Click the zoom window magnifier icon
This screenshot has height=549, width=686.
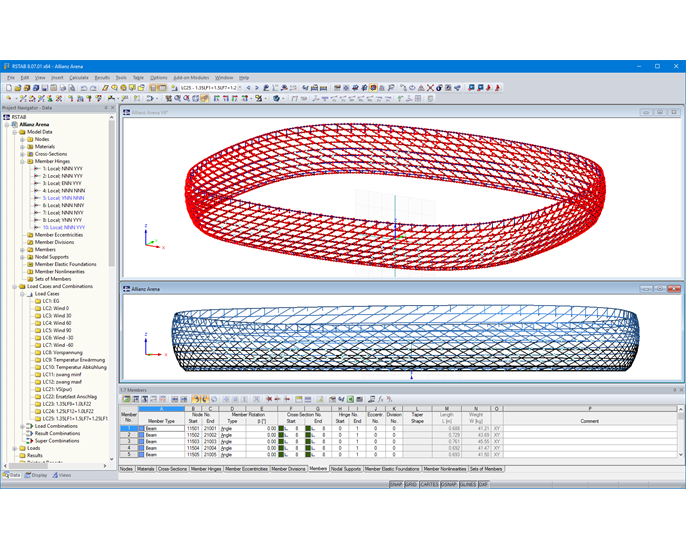(178, 98)
